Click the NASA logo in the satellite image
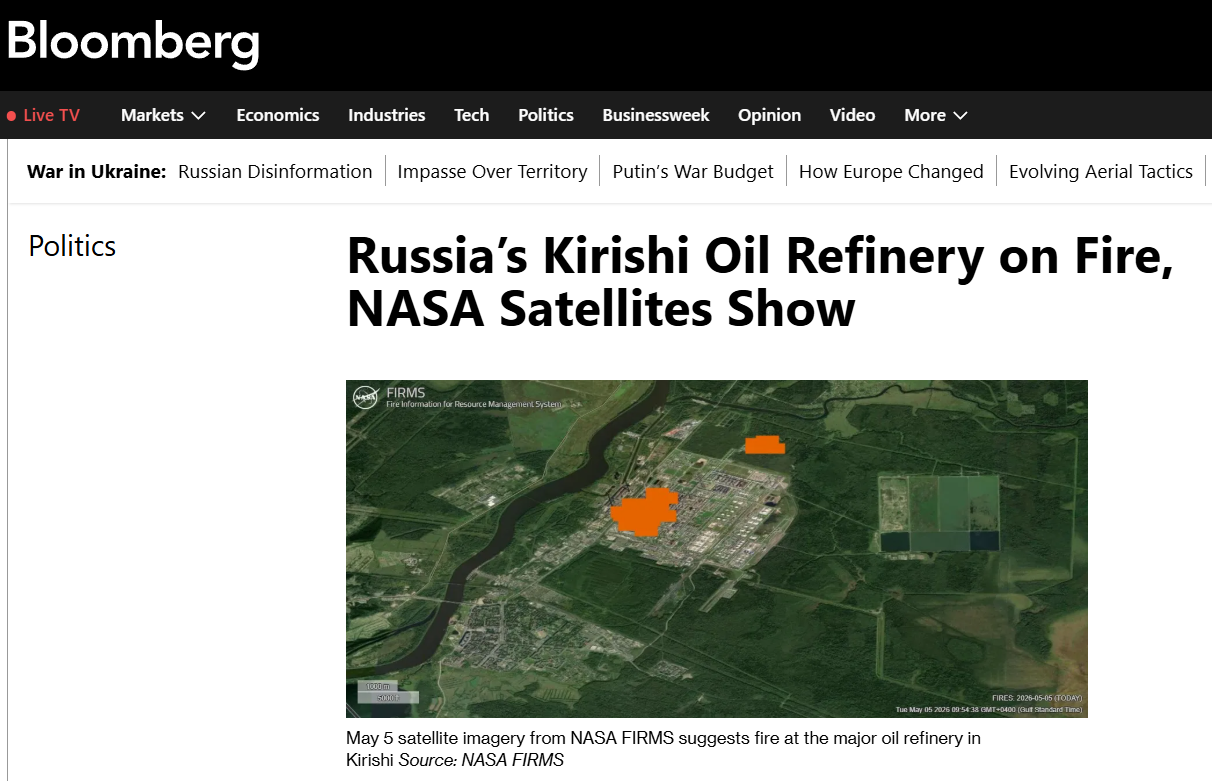1212x781 pixels. click(x=365, y=397)
